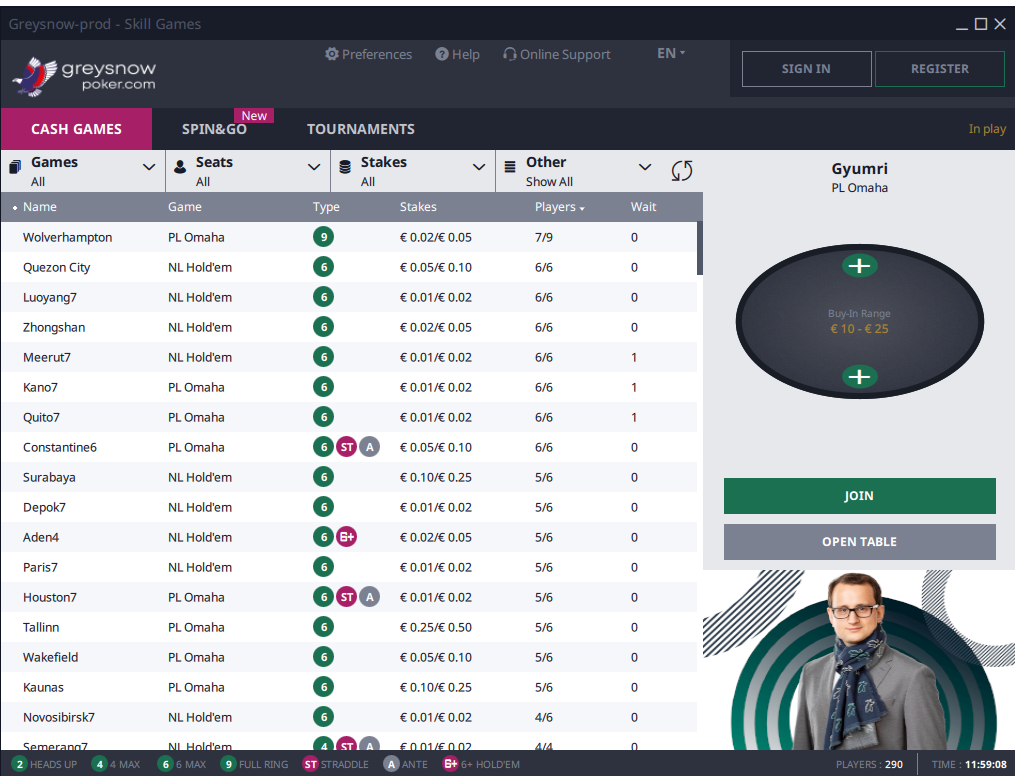Expand the Games filter dropdown
This screenshot has width=1015, height=776.
pos(149,167)
